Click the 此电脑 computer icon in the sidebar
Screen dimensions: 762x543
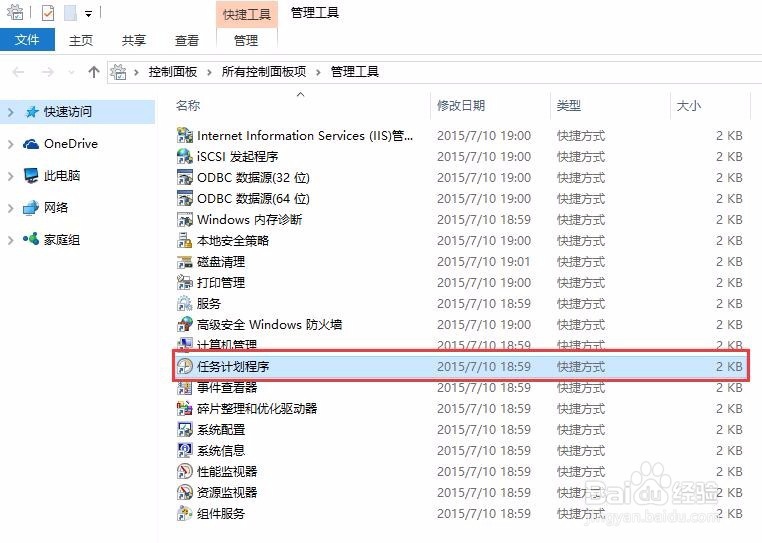pyautogui.click(x=31, y=175)
